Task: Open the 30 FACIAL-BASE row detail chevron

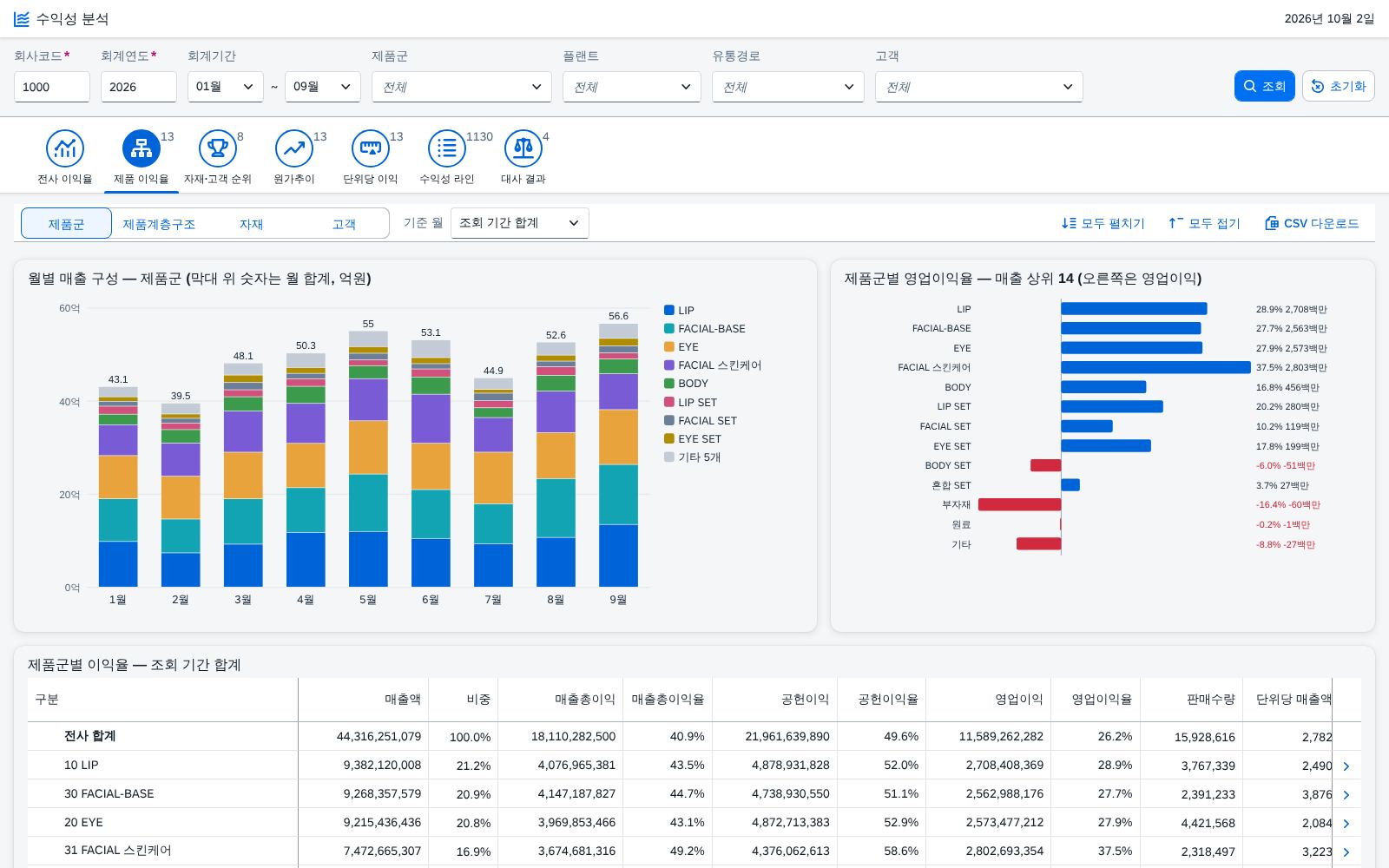Action: tap(1346, 794)
